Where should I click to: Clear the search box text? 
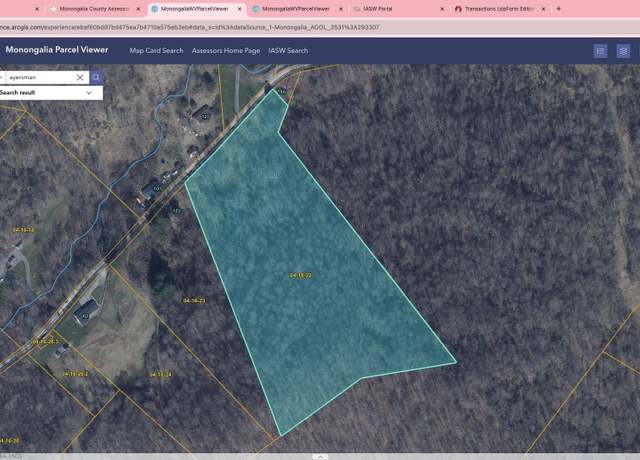(x=80, y=77)
